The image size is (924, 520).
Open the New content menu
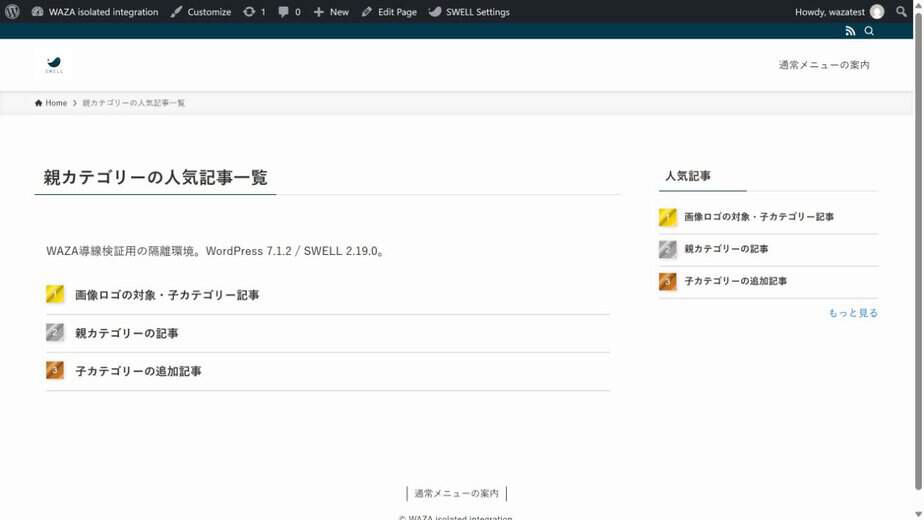(331, 12)
